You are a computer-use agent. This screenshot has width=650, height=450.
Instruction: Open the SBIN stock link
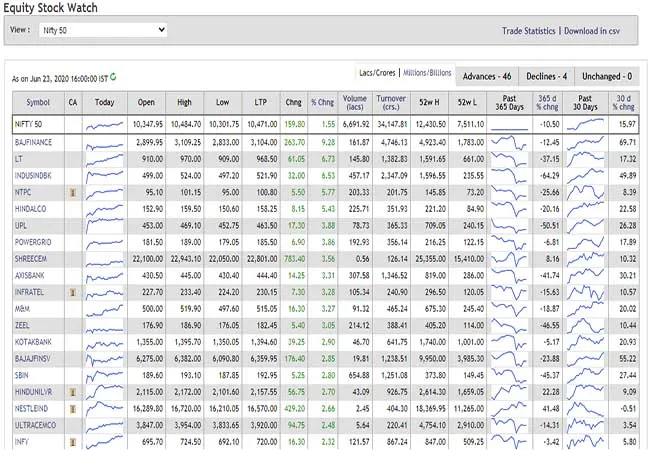pyautogui.click(x=22, y=375)
